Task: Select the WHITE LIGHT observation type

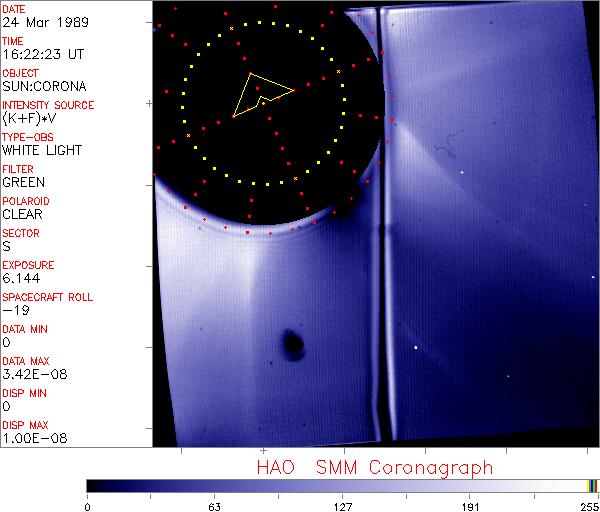Action: [x=41, y=150]
